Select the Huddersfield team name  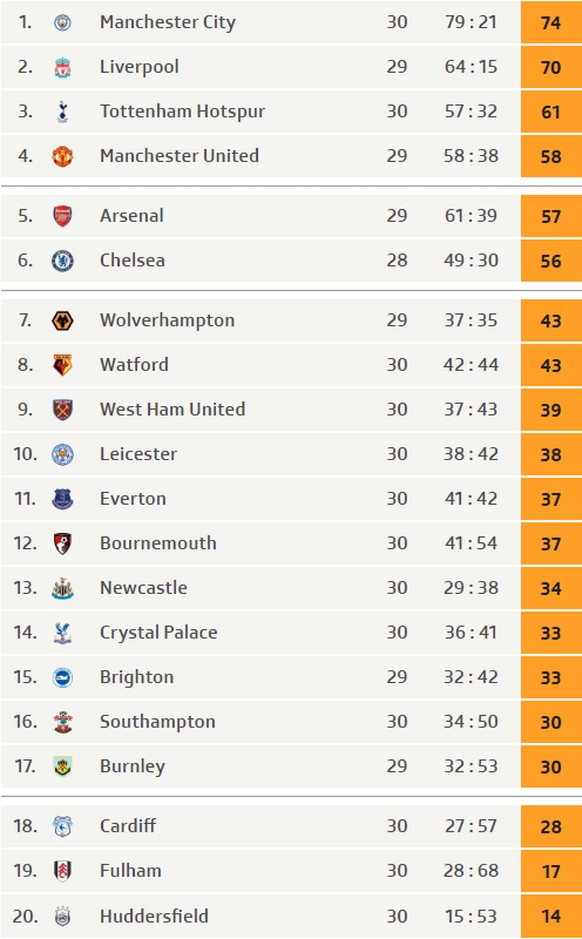[154, 916]
